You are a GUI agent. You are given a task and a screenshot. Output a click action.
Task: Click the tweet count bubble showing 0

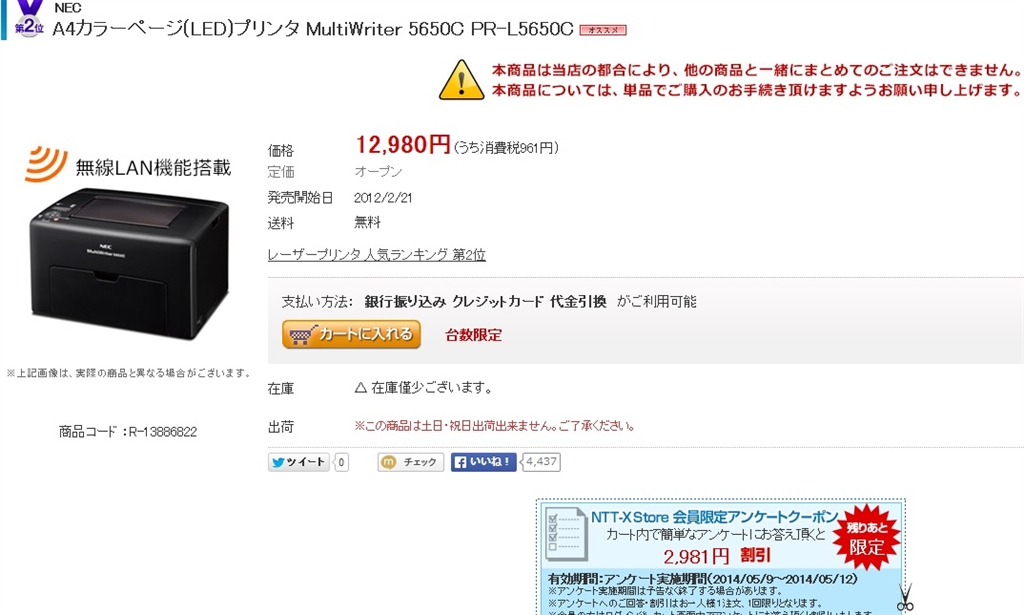pos(341,462)
